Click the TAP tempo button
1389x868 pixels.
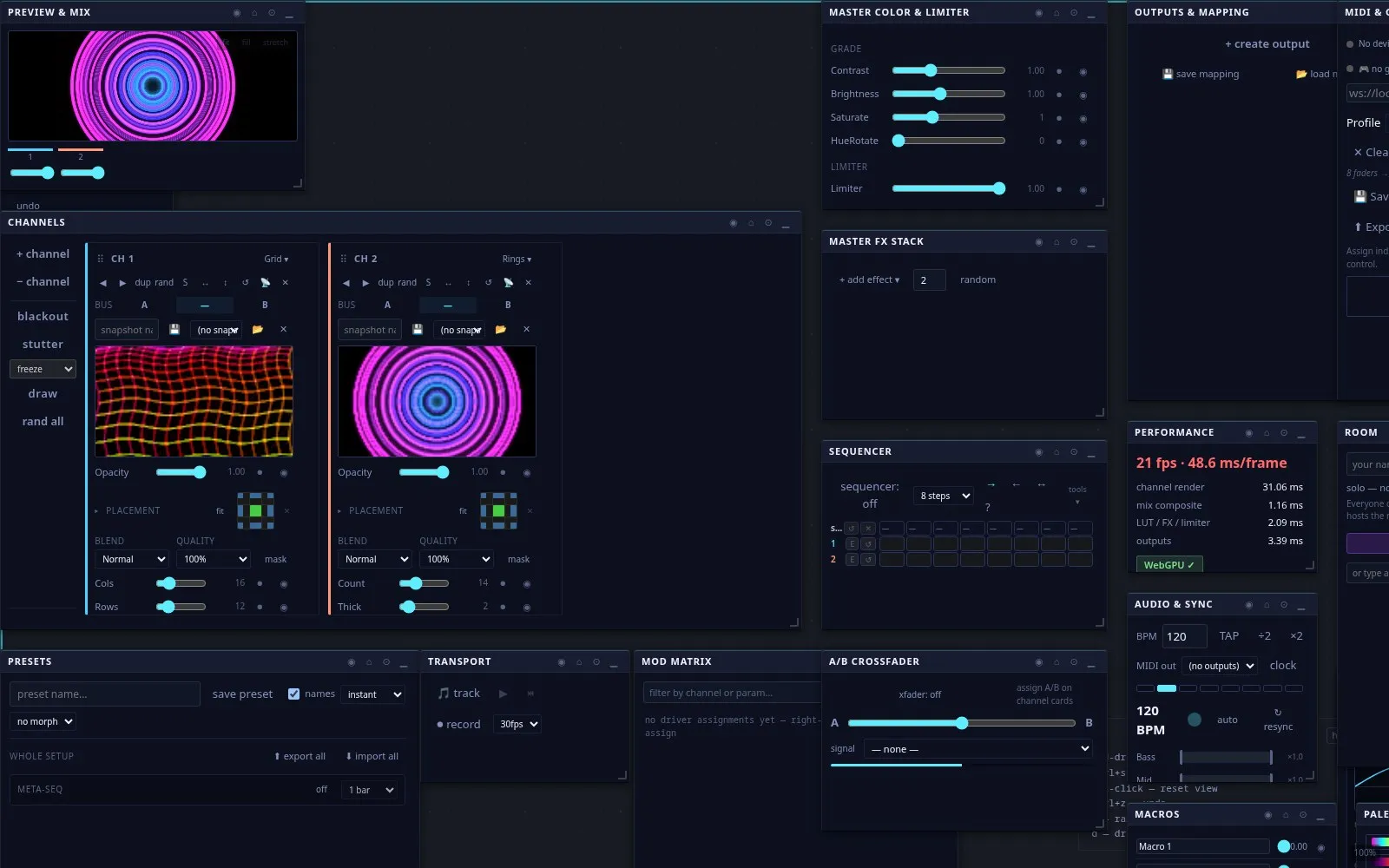click(1228, 636)
